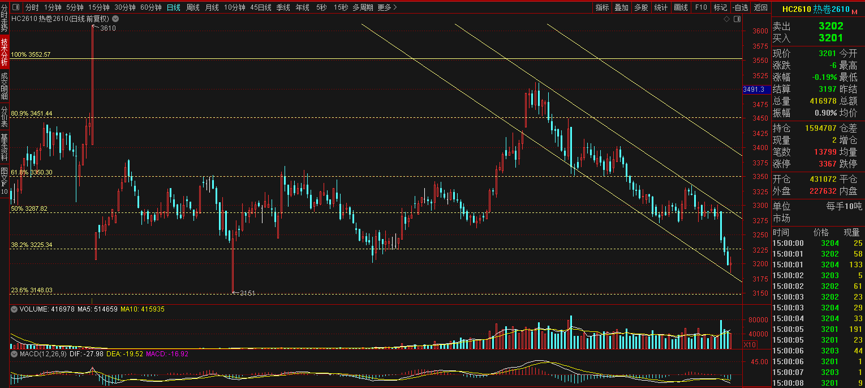Open the 技术分析 side tab

(4, 51)
